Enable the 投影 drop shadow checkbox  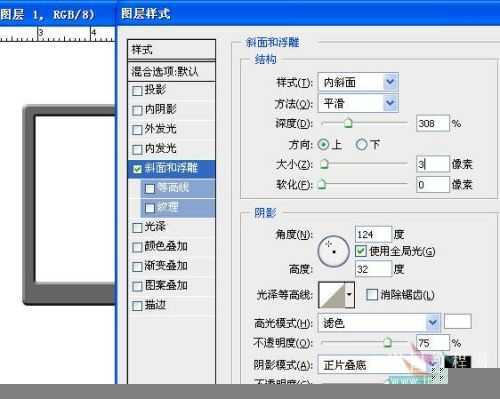click(x=137, y=91)
